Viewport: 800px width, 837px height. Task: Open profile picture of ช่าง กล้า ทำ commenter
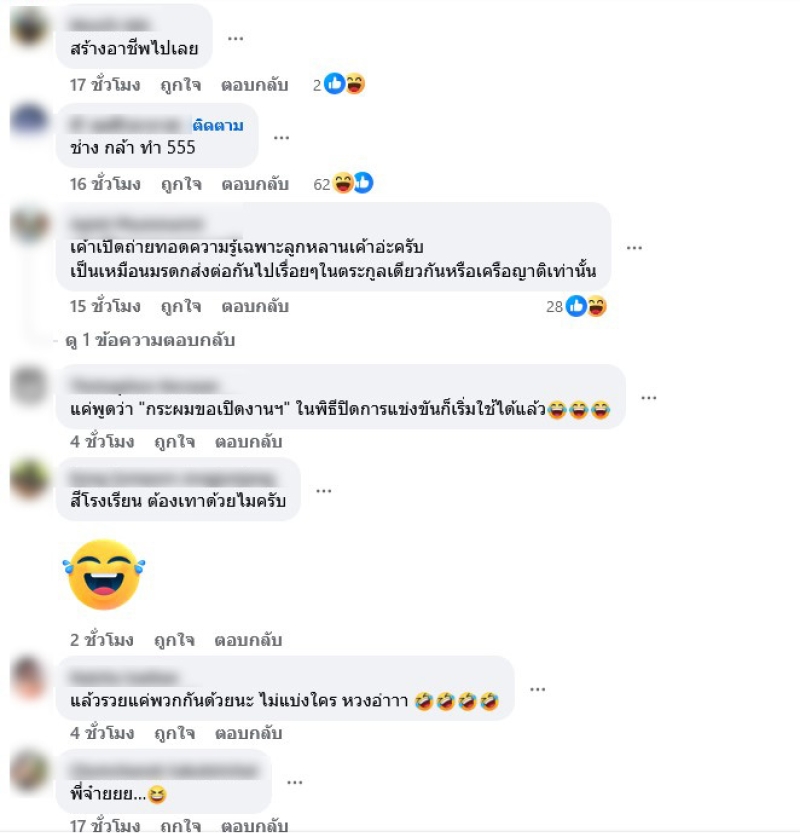click(x=29, y=120)
